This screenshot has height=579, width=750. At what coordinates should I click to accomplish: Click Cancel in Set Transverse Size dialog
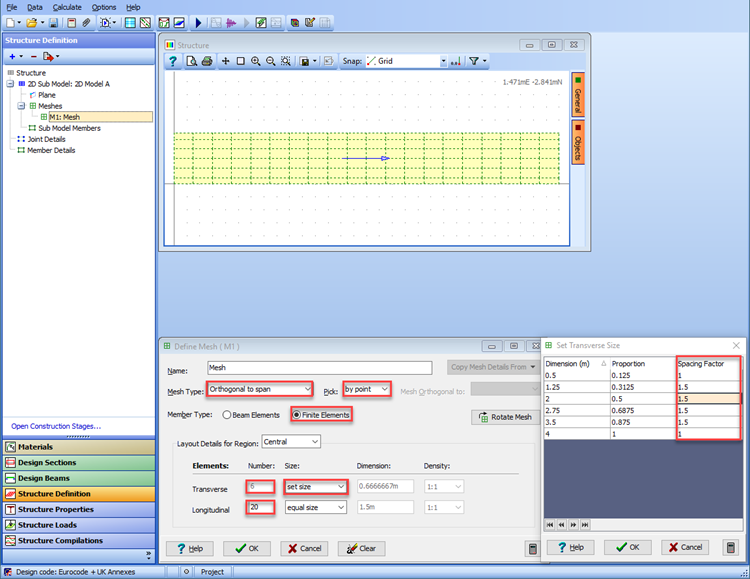coord(685,547)
